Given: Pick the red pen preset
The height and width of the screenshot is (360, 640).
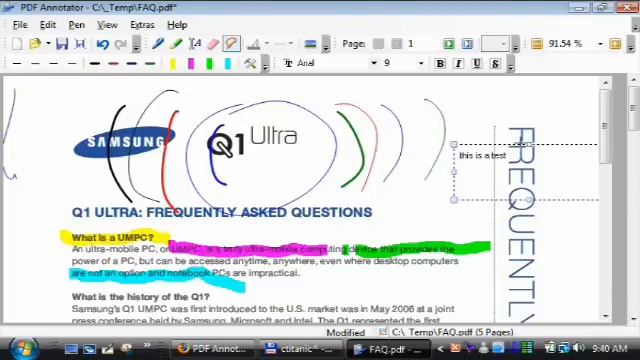Looking at the screenshot, I should (x=113, y=64).
